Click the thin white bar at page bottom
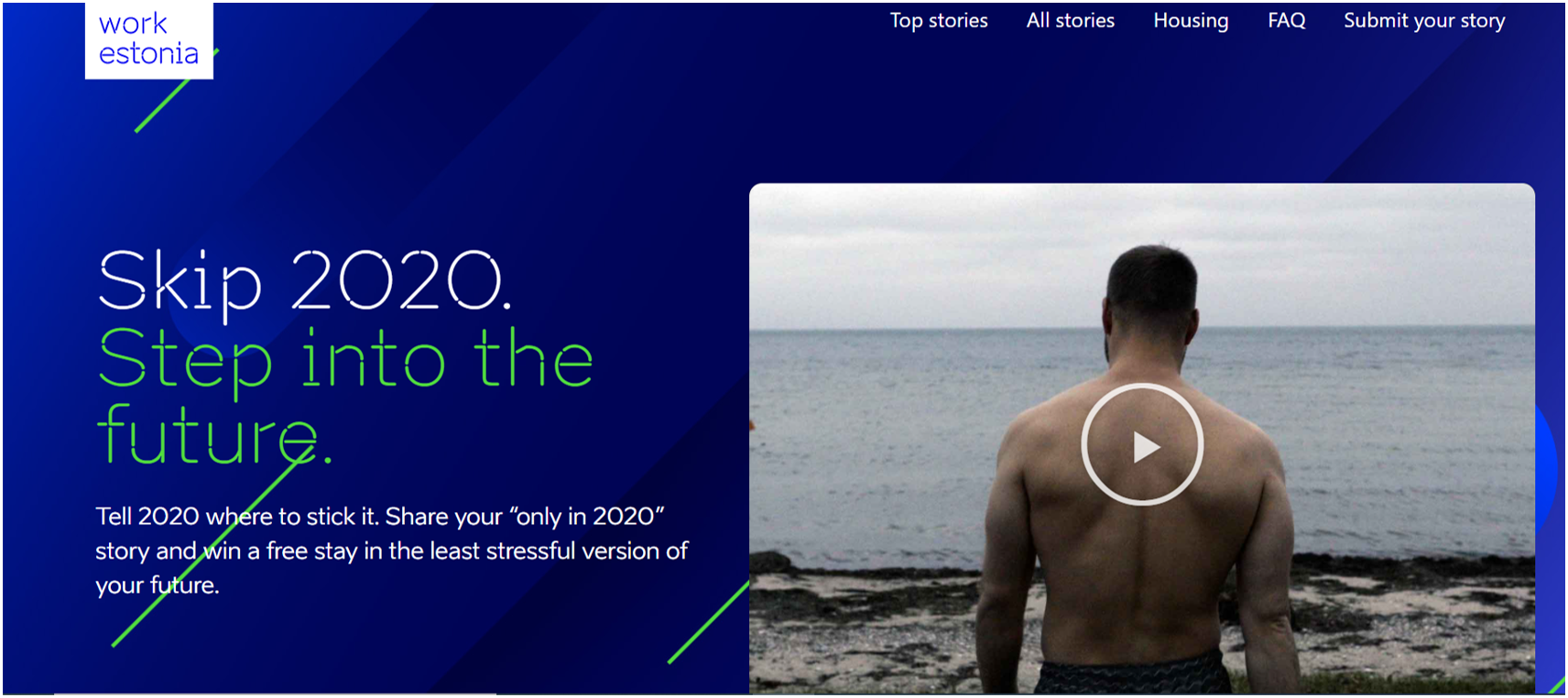Viewport: 1568px width, 698px height. coord(275,693)
